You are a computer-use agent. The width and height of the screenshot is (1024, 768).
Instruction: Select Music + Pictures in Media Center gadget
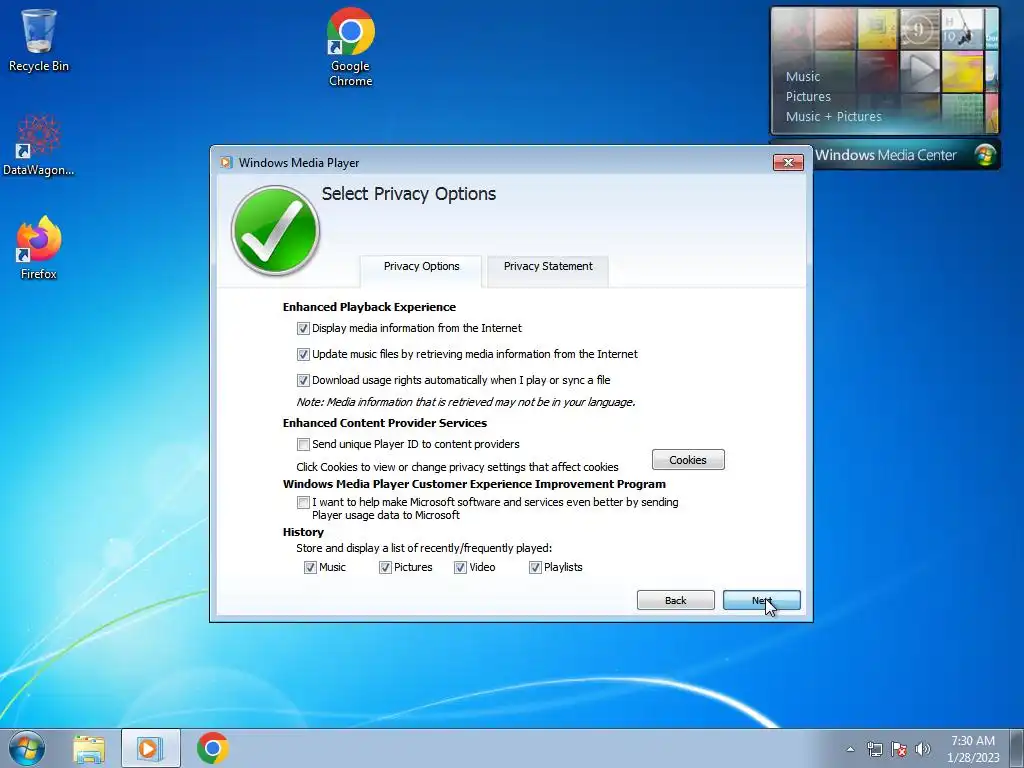click(x=833, y=116)
